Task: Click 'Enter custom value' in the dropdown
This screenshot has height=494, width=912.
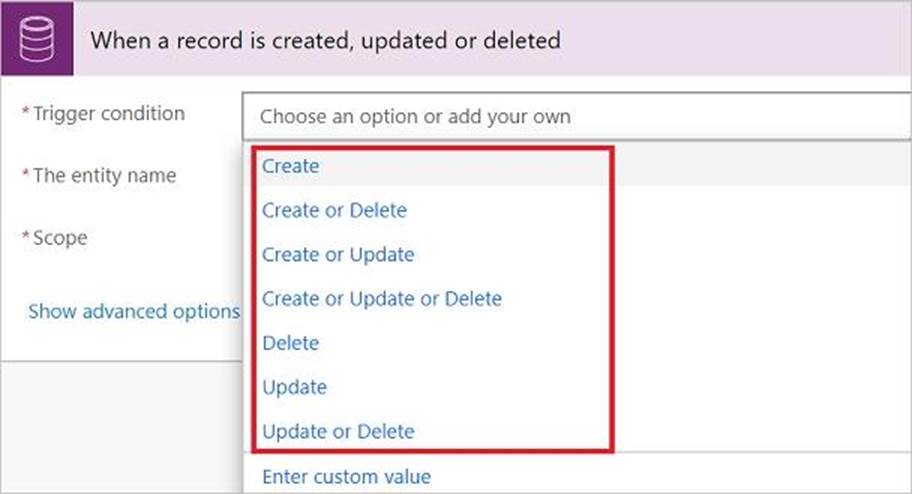Action: (x=346, y=477)
